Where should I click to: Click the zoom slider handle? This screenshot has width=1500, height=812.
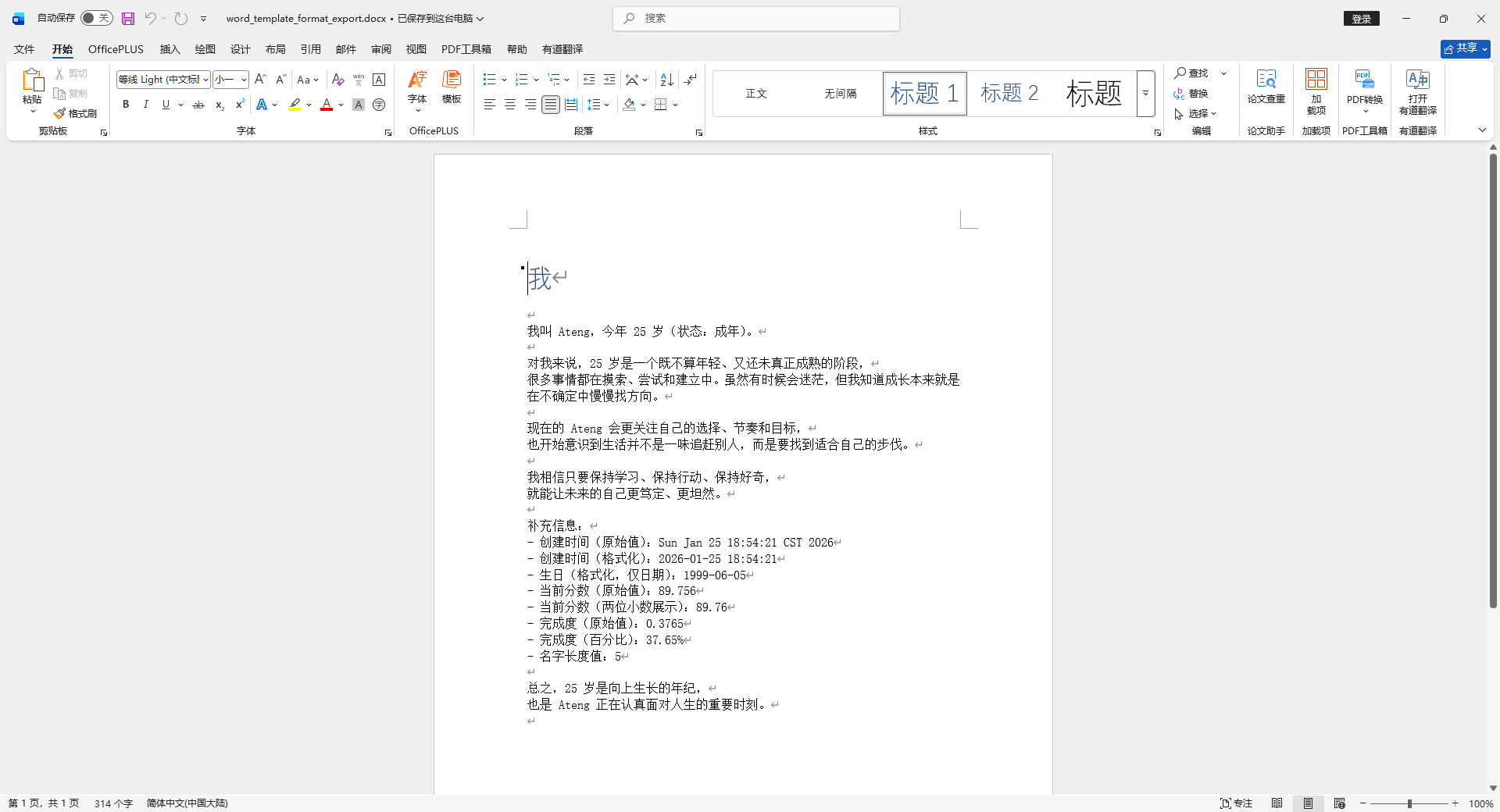(1409, 803)
